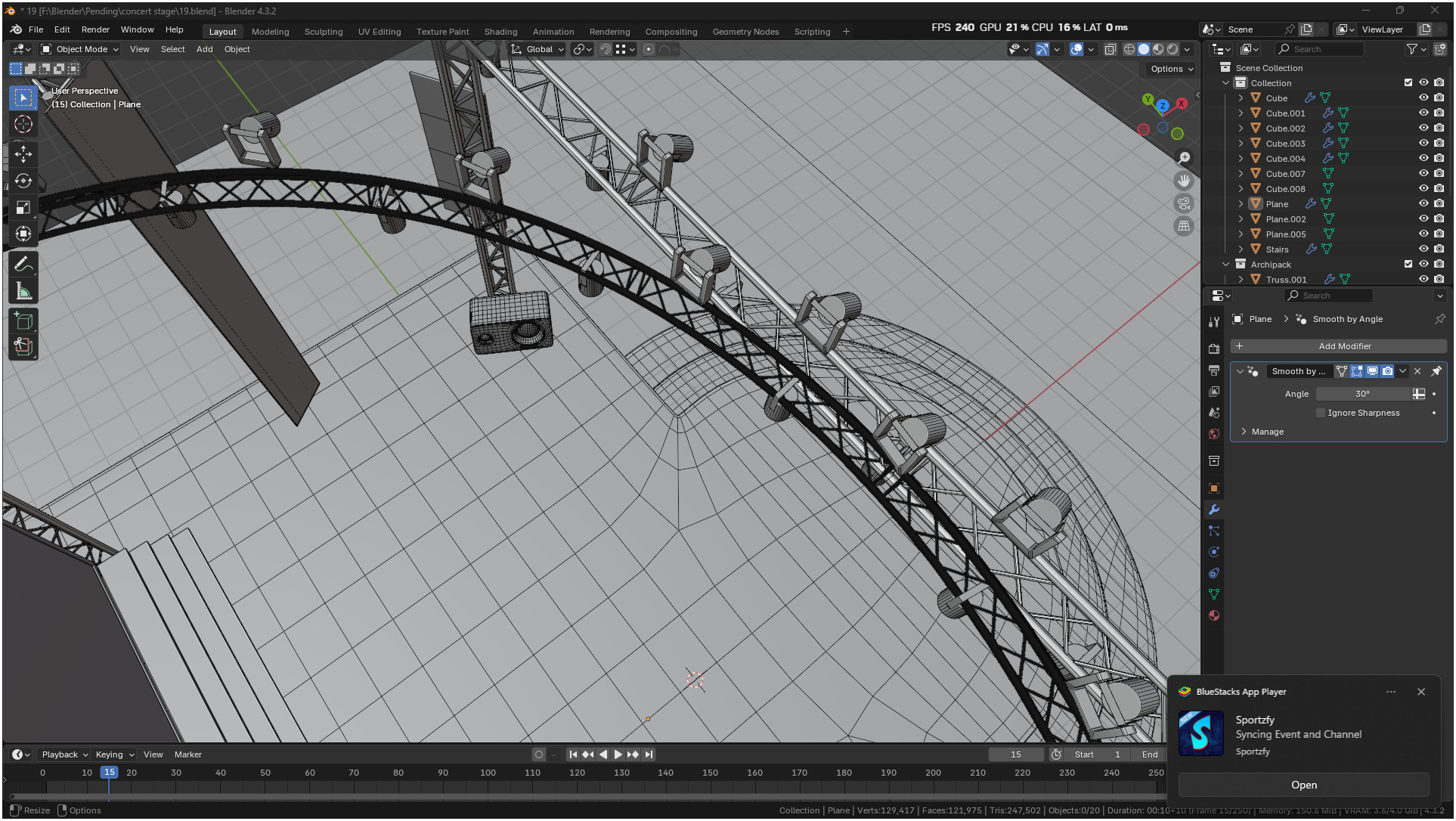Select the Measure tool
This screenshot has height=821, width=1456.
pos(23,291)
